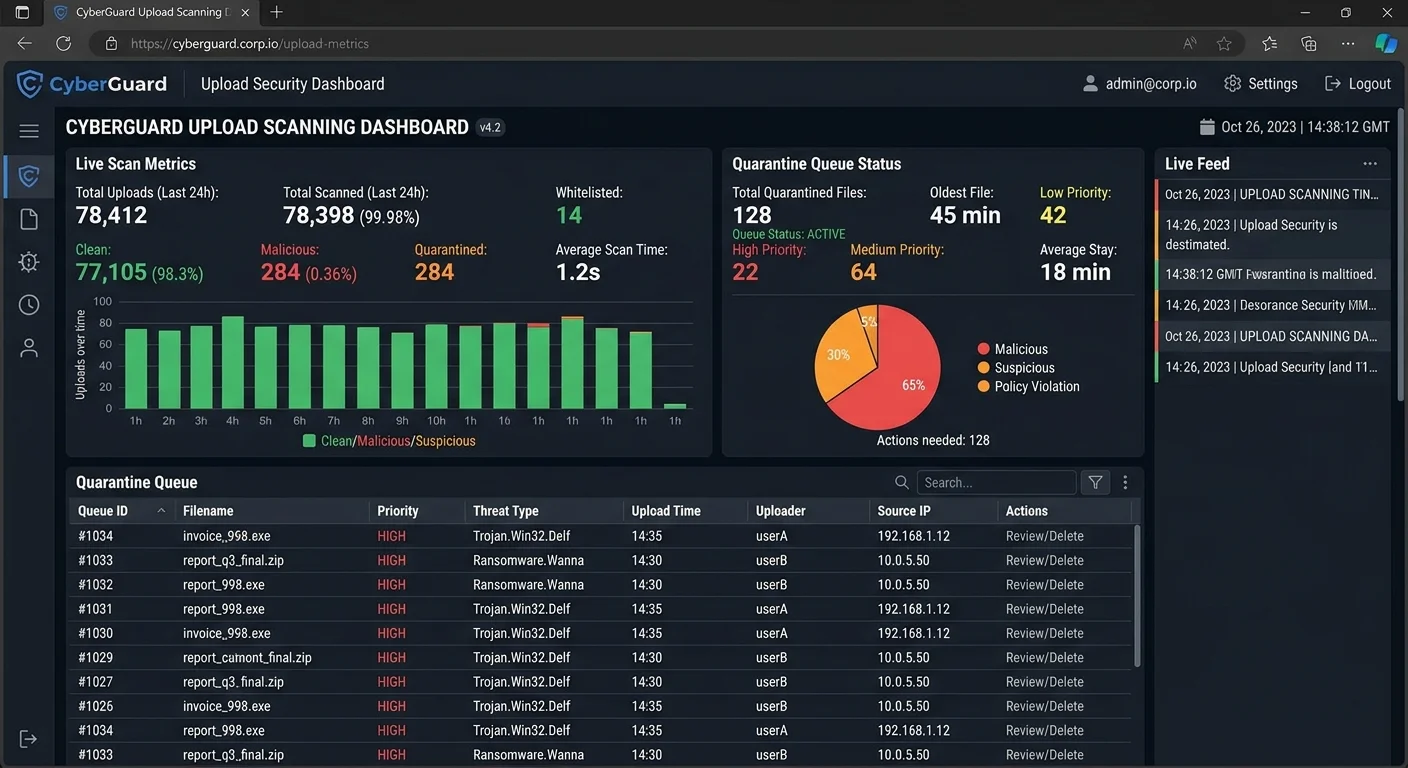Click the Clean/Malicious/Suspicious chart legend
Screen dimensions: 1408x768
click(x=389, y=441)
